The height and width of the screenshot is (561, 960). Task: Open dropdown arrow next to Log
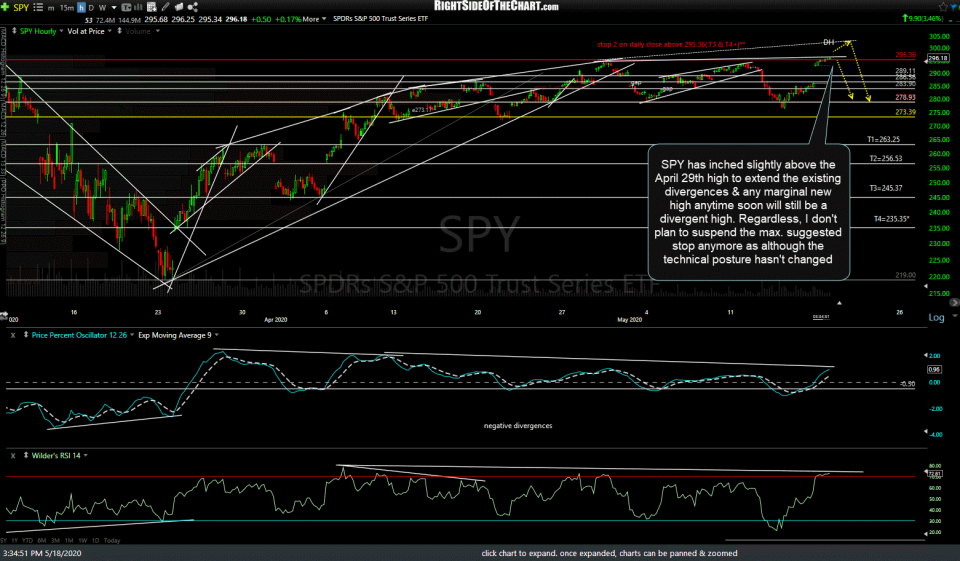click(954, 317)
